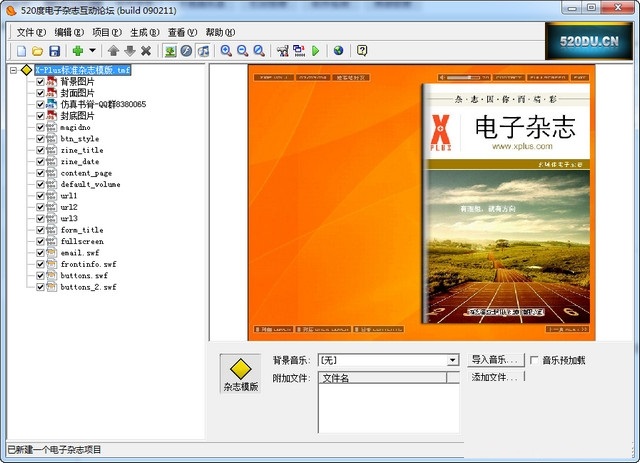Select the zine_title tree item
Viewport: 640px width, 463px height.
[81, 150]
